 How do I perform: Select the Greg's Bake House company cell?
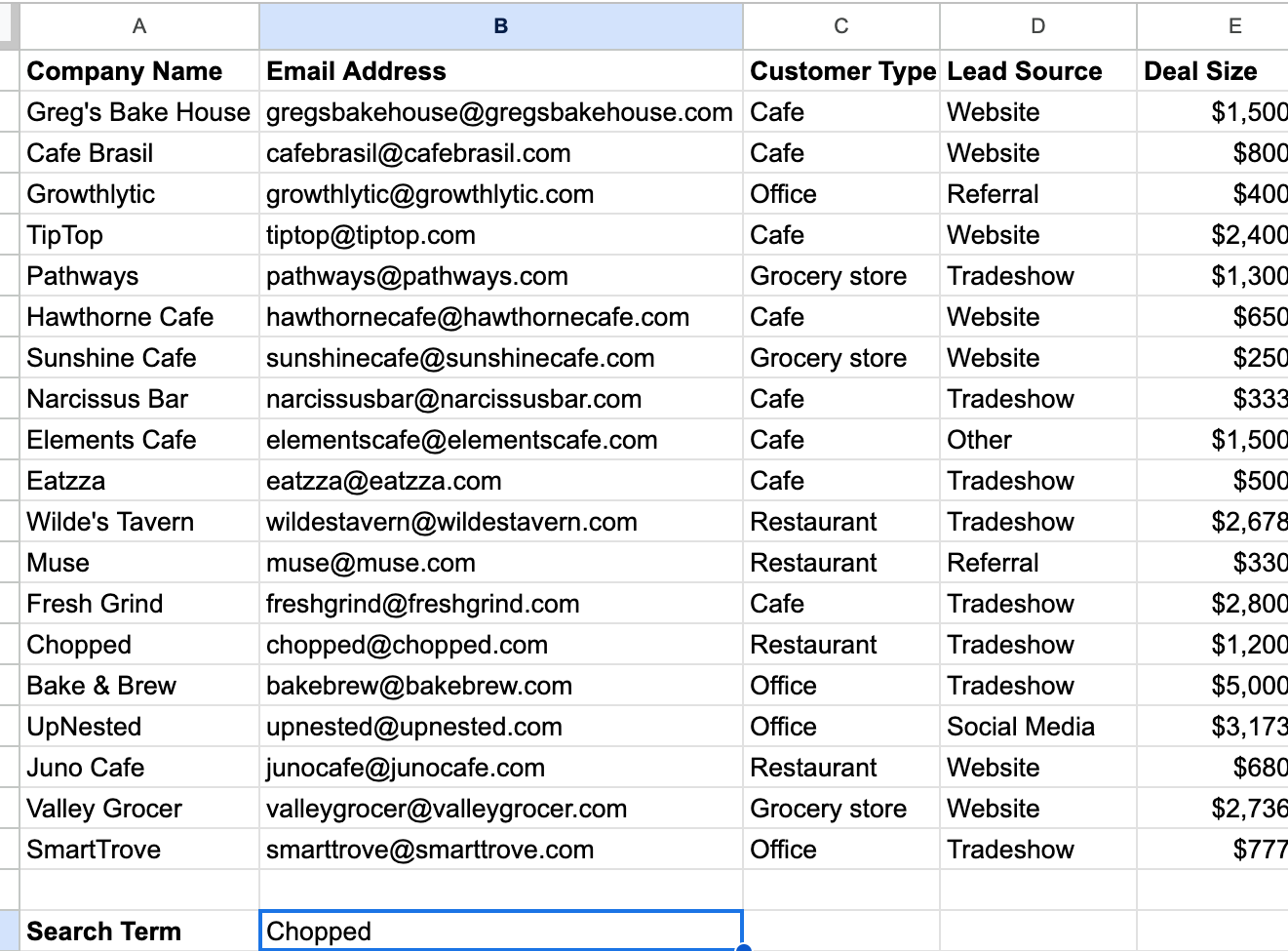pyautogui.click(x=138, y=111)
